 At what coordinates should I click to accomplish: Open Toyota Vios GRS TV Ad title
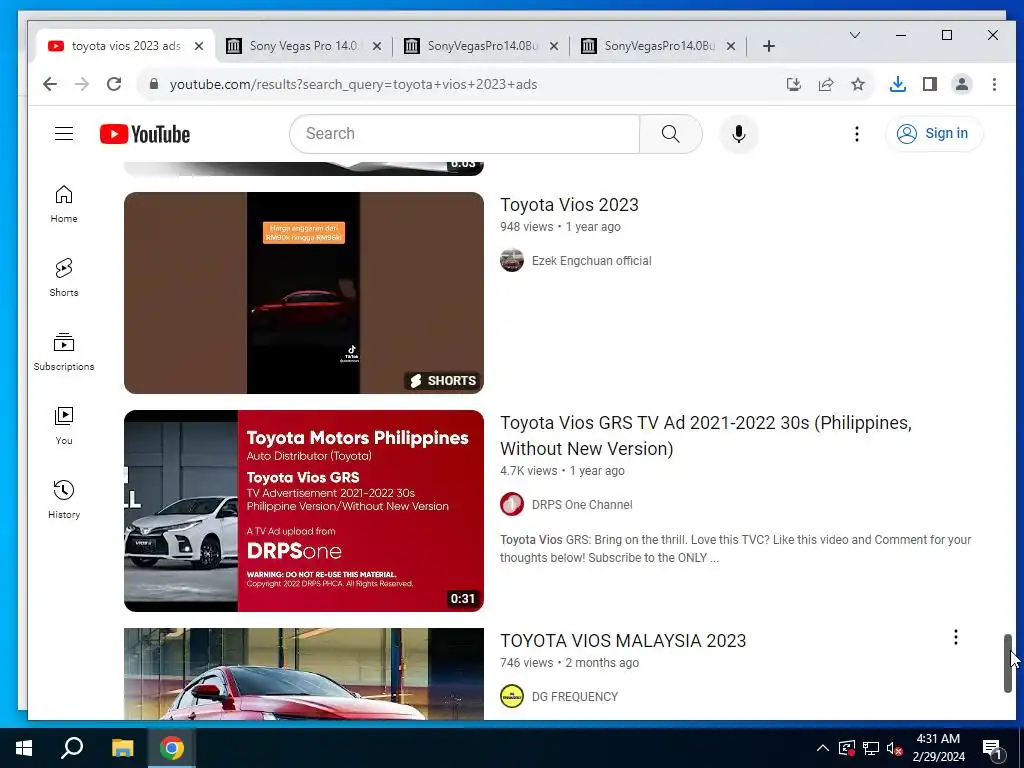tap(706, 436)
